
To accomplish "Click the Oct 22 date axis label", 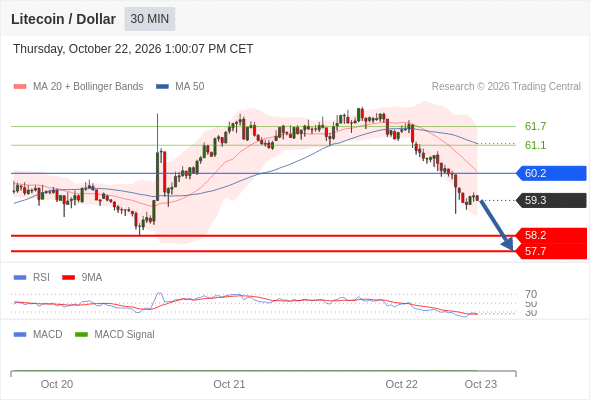I will [401, 384].
